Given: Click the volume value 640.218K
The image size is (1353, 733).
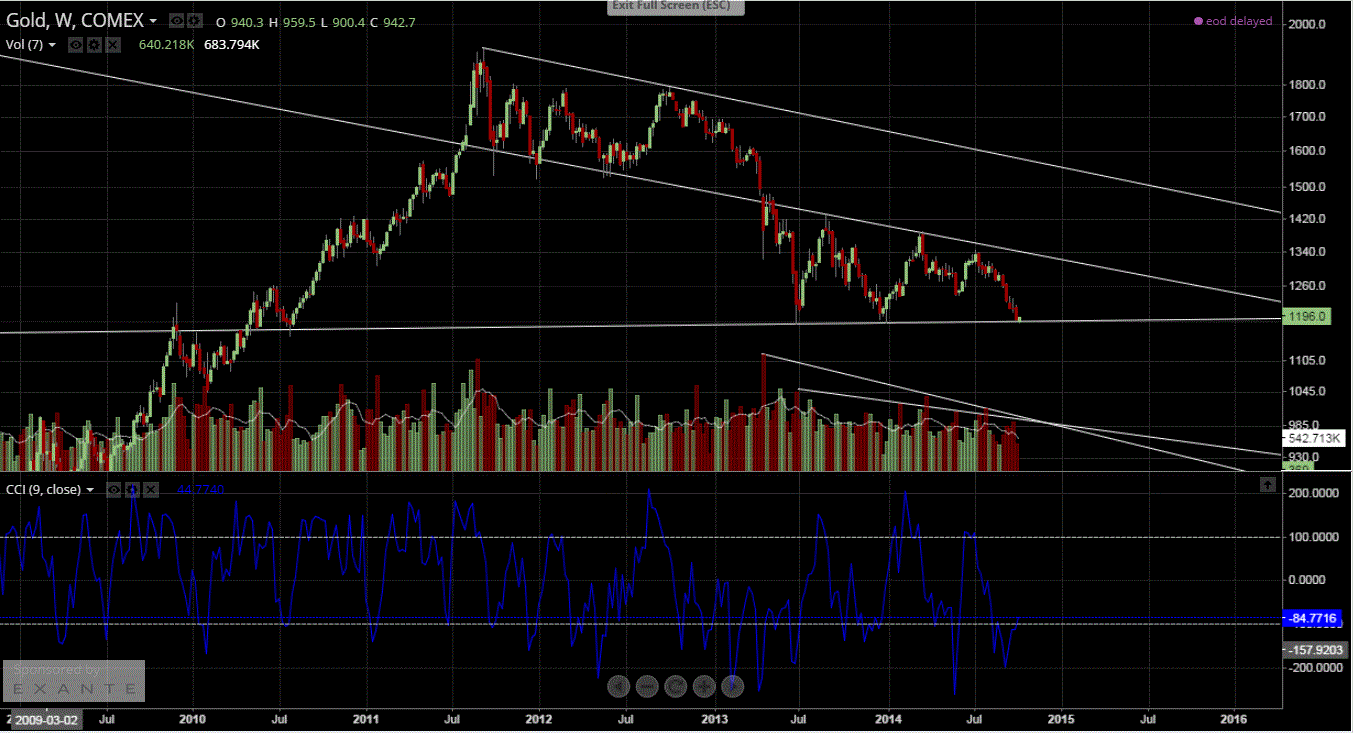Looking at the screenshot, I should [x=165, y=45].
